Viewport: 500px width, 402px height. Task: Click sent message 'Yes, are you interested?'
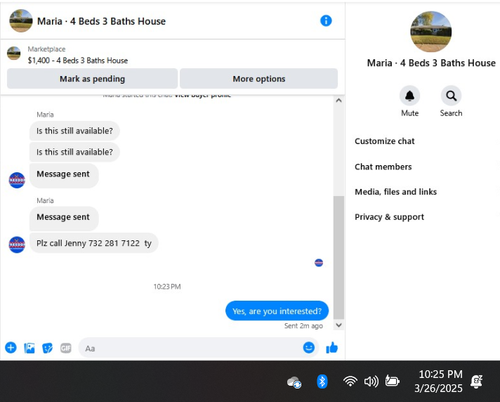277,311
